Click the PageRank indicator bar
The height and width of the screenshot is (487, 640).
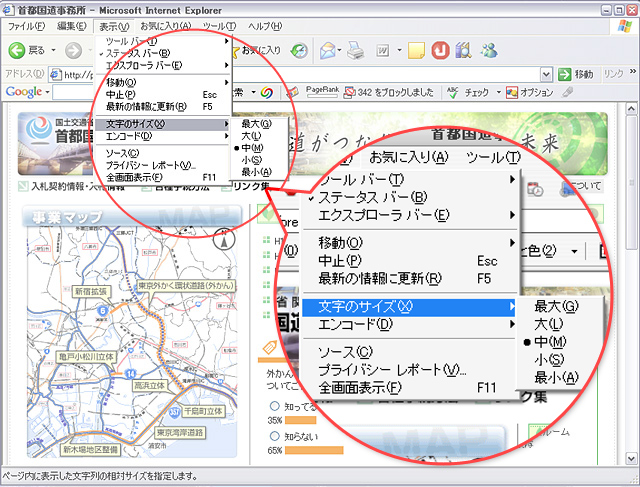322,92
